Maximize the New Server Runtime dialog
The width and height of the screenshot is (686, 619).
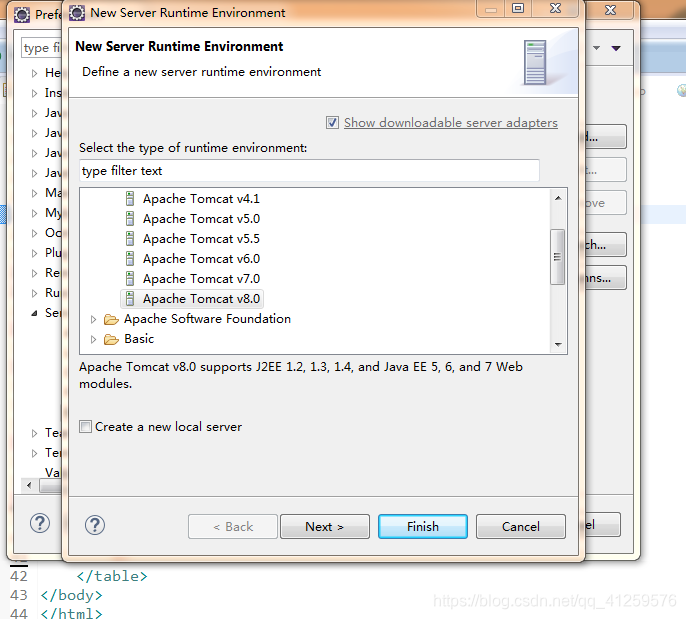click(518, 8)
